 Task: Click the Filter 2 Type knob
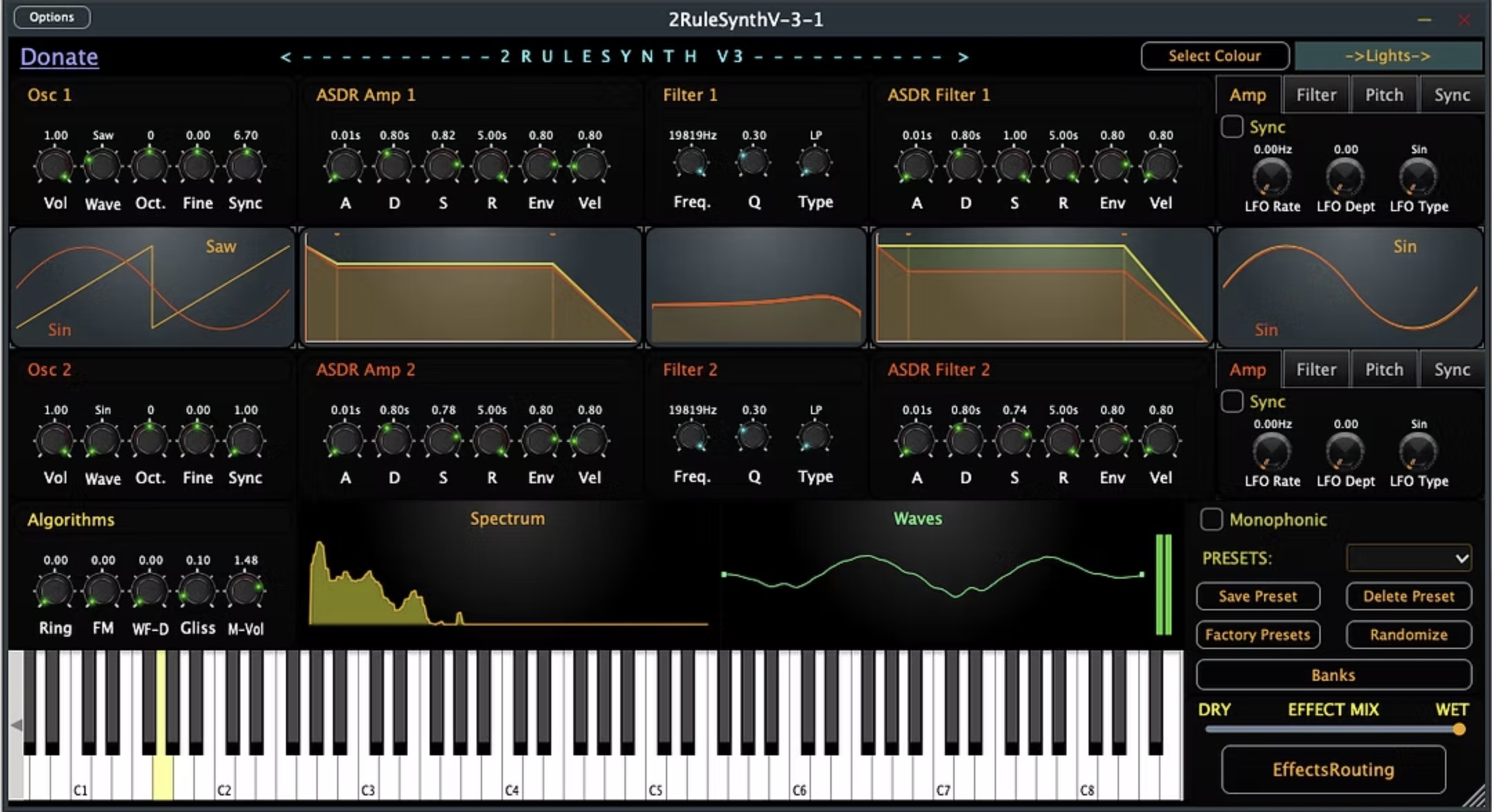click(815, 437)
